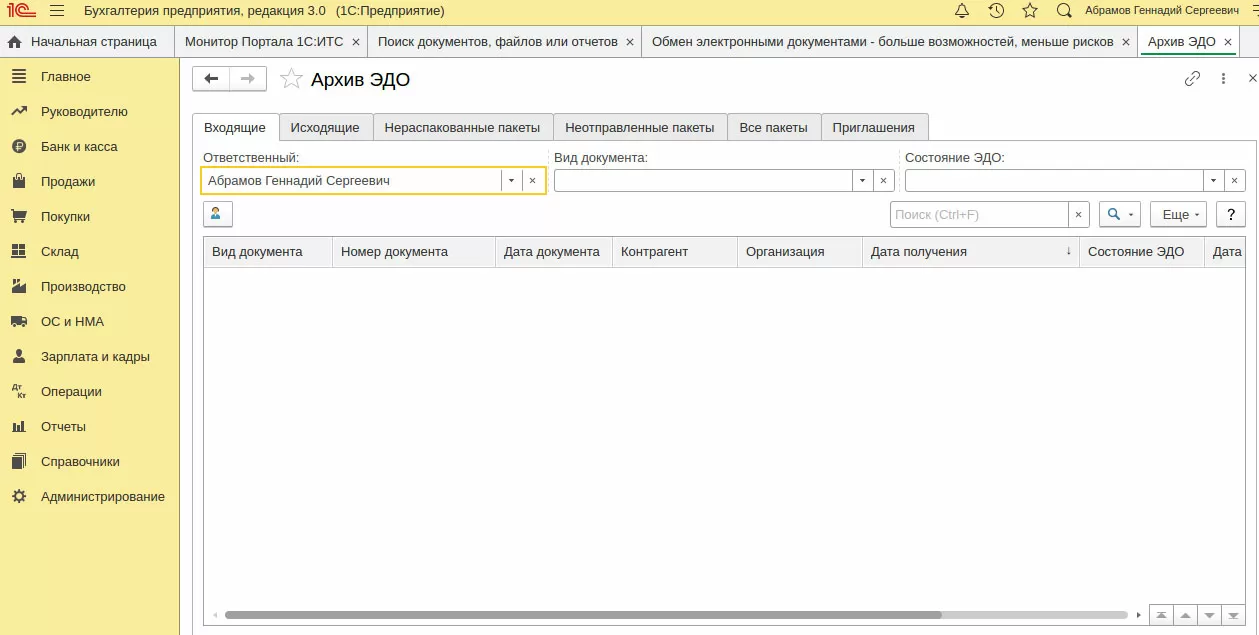This screenshot has width=1259, height=635.
Task: Select the Приглашения tab
Action: [874, 128]
